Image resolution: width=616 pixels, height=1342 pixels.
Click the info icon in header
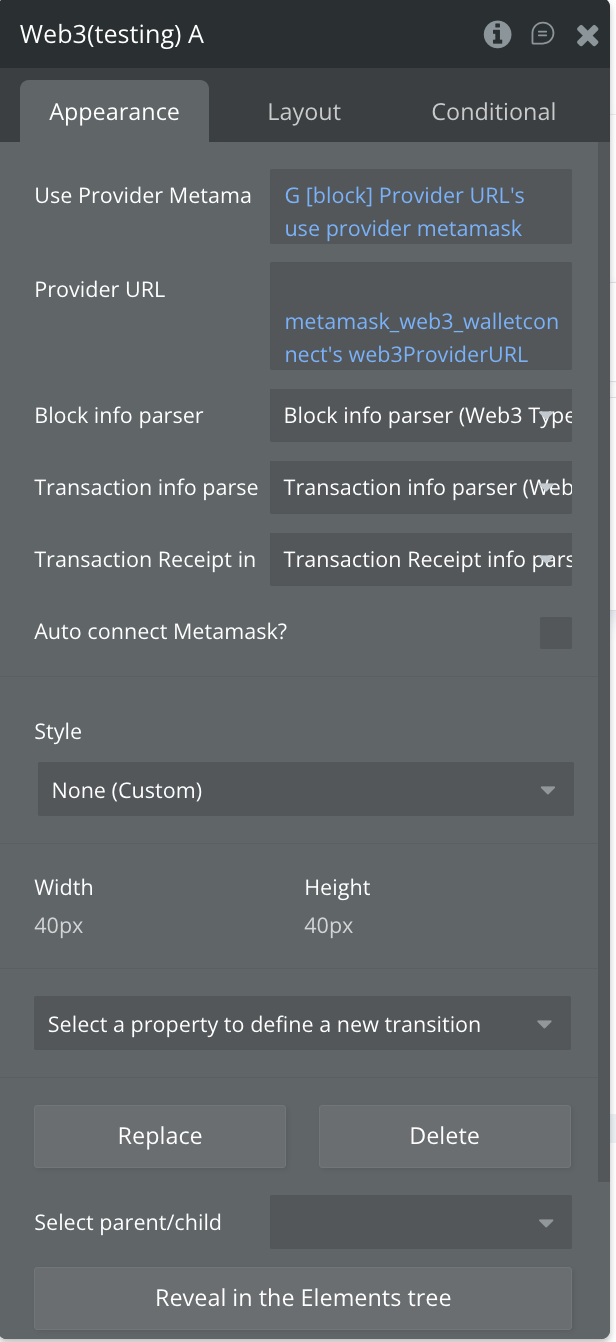(x=497, y=35)
